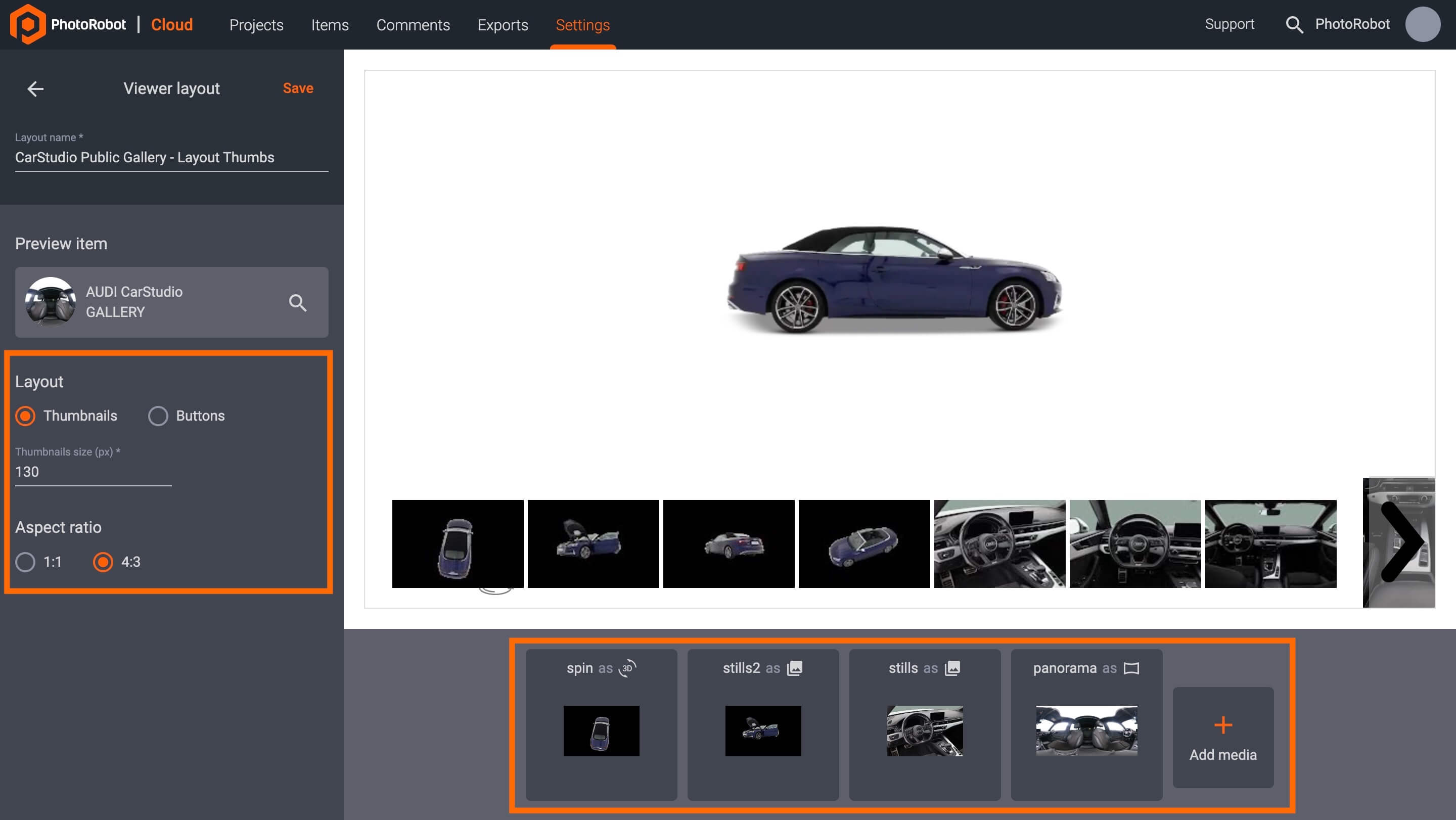The width and height of the screenshot is (1456, 820).
Task: Select the Buttons layout option
Action: [158, 416]
